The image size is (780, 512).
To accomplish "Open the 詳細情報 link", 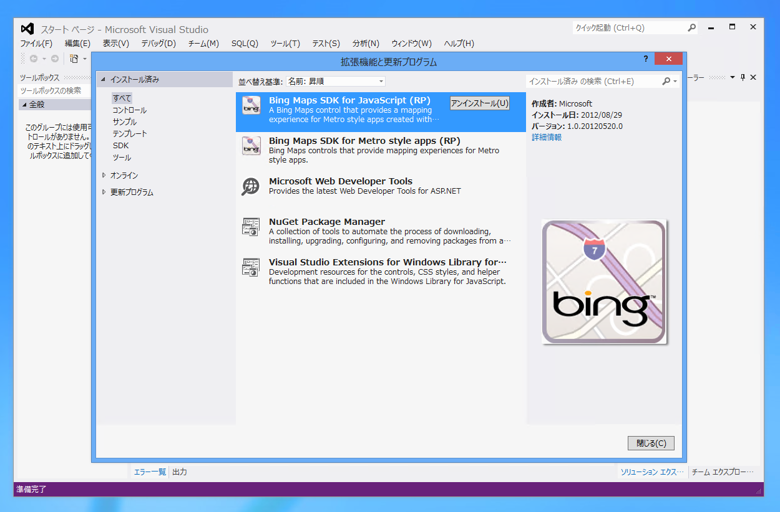I will coord(547,137).
